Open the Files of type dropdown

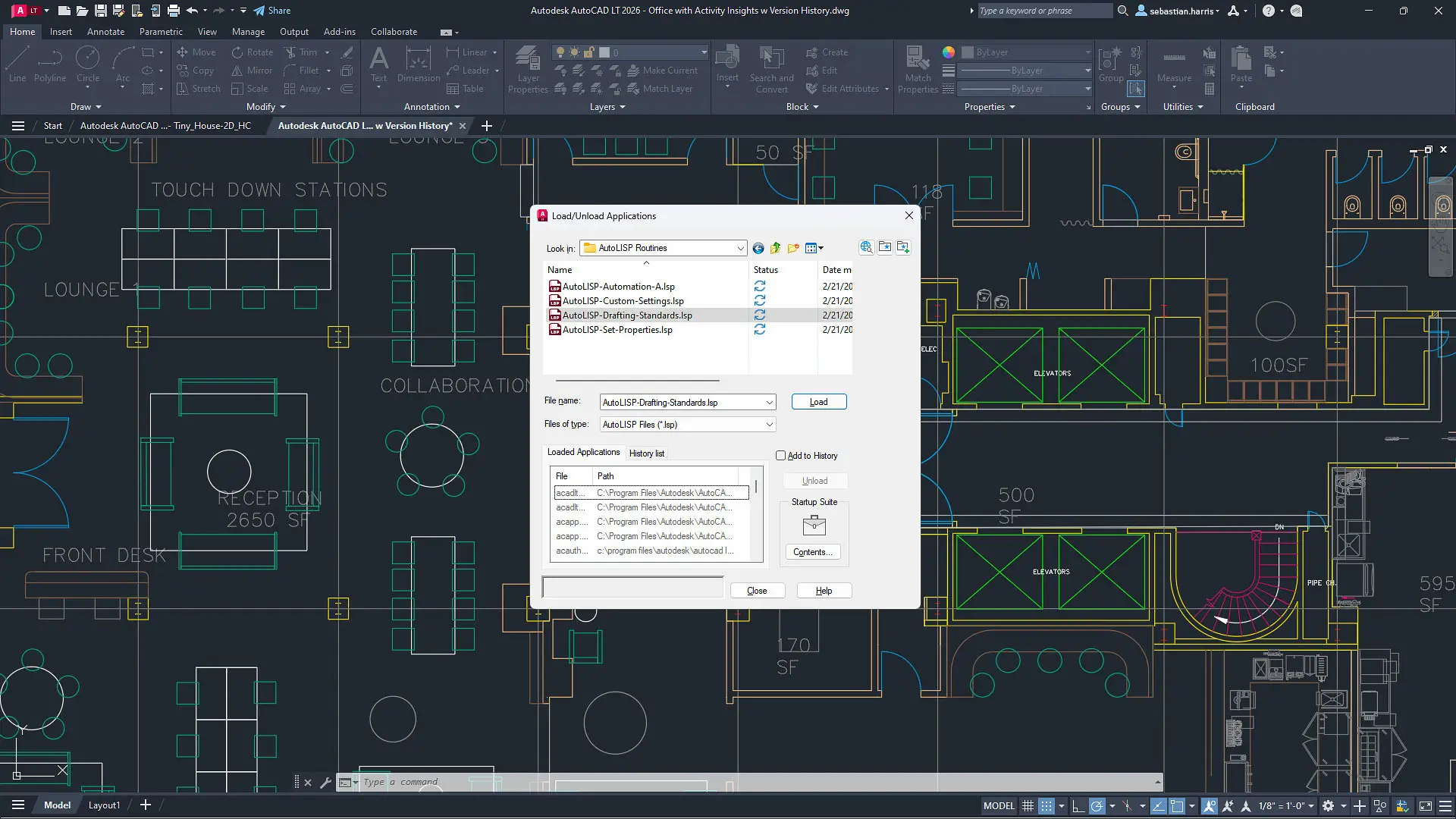tap(768, 425)
